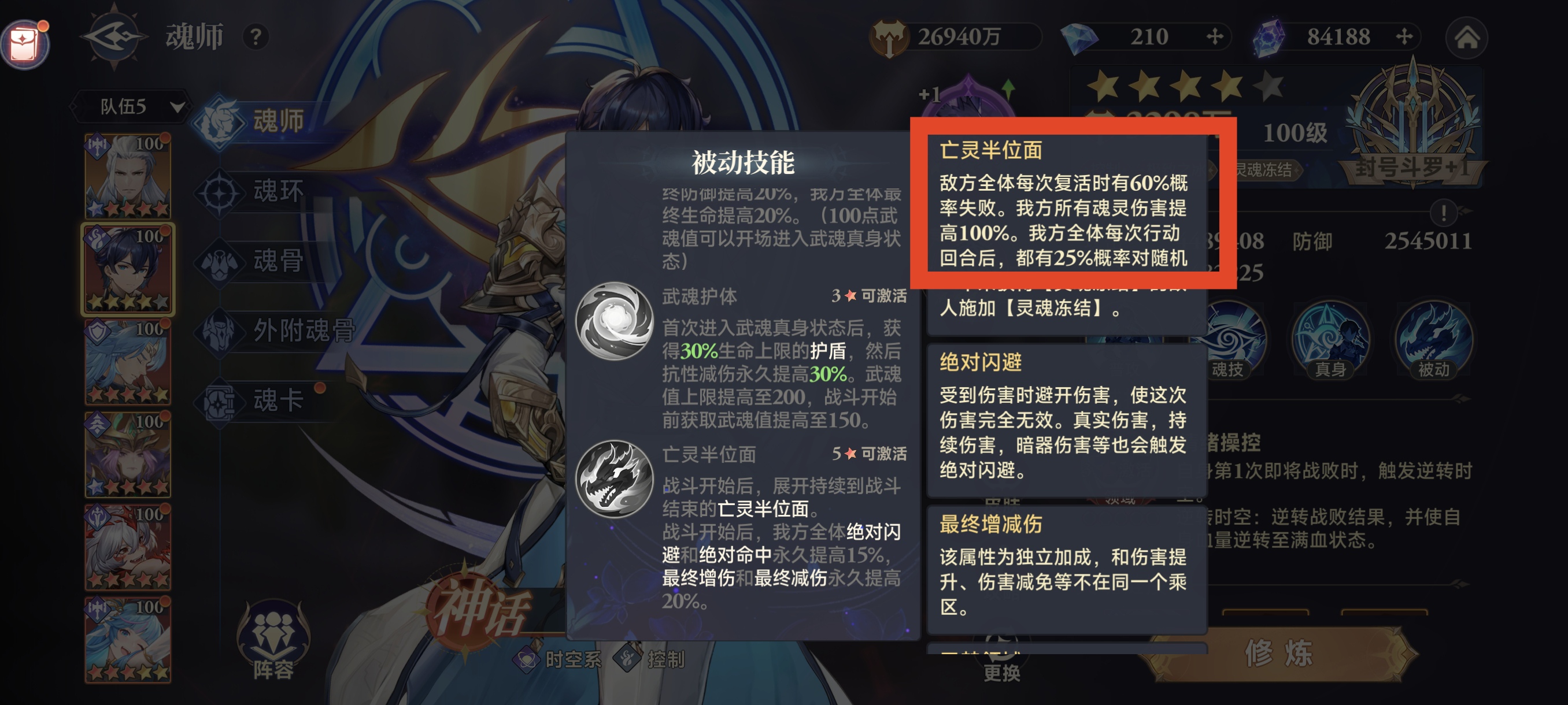Tap the 亡灵半位面 dragon skill icon
This screenshot has height=705, width=1568.
614,478
